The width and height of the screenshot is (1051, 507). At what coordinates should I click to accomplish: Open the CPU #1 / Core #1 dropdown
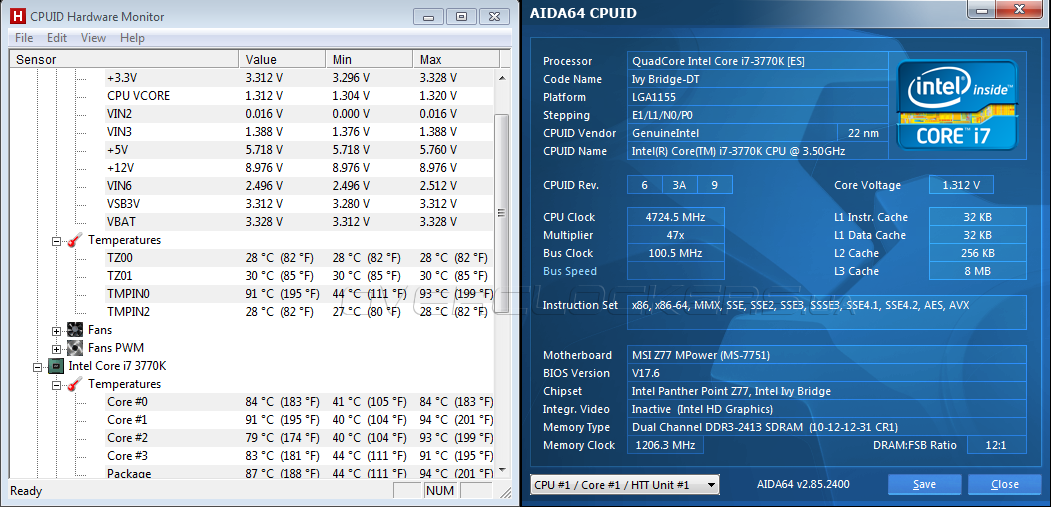[x=625, y=484]
